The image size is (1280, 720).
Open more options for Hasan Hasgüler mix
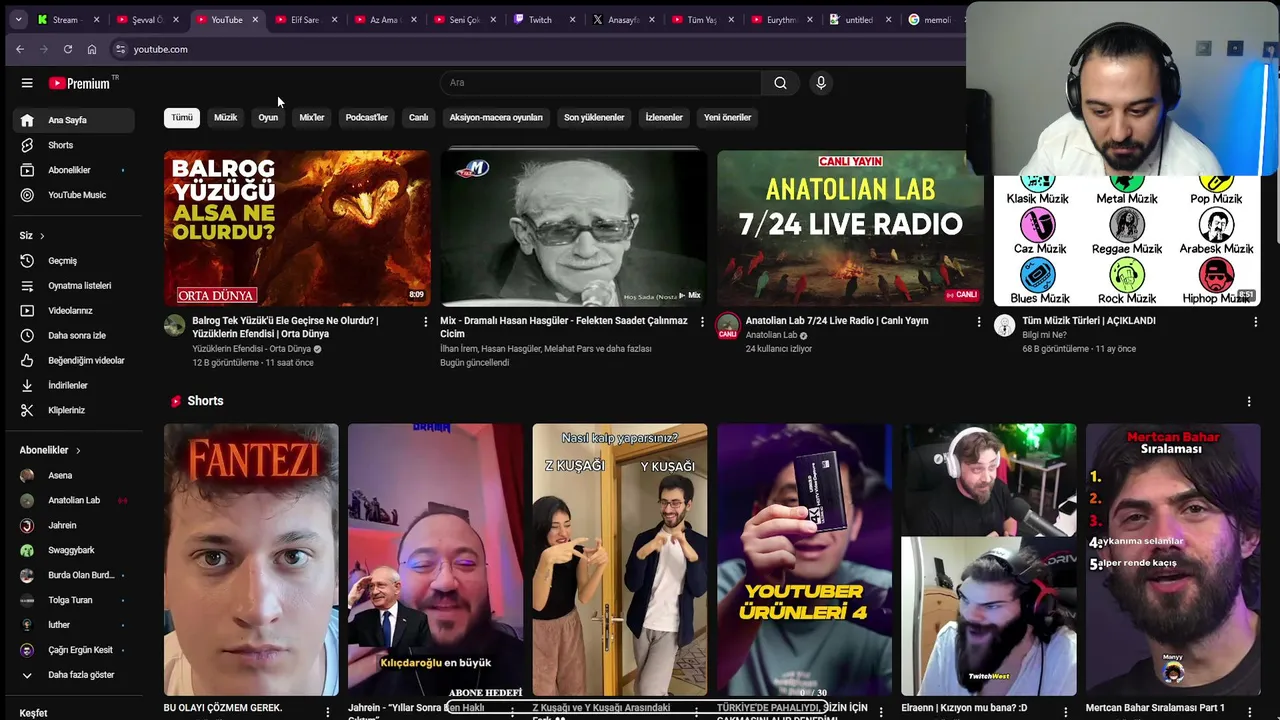click(x=702, y=322)
